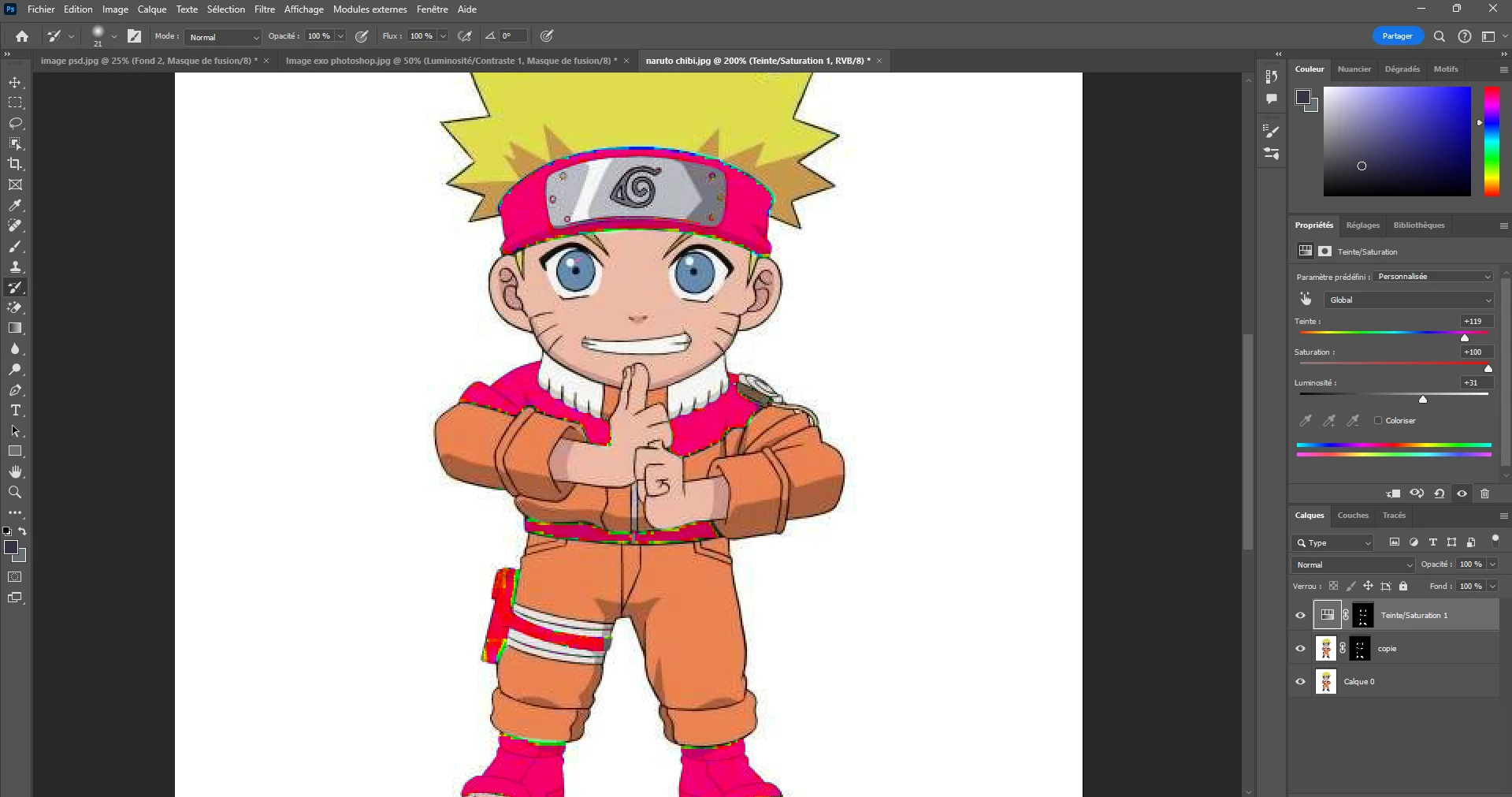
Task: Click the Partager button
Action: (1397, 36)
